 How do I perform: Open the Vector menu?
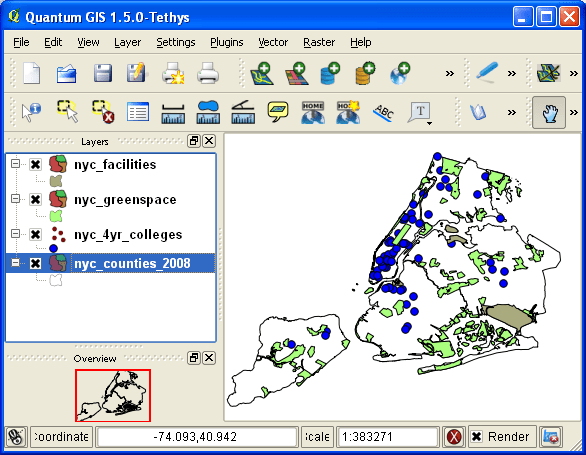273,42
